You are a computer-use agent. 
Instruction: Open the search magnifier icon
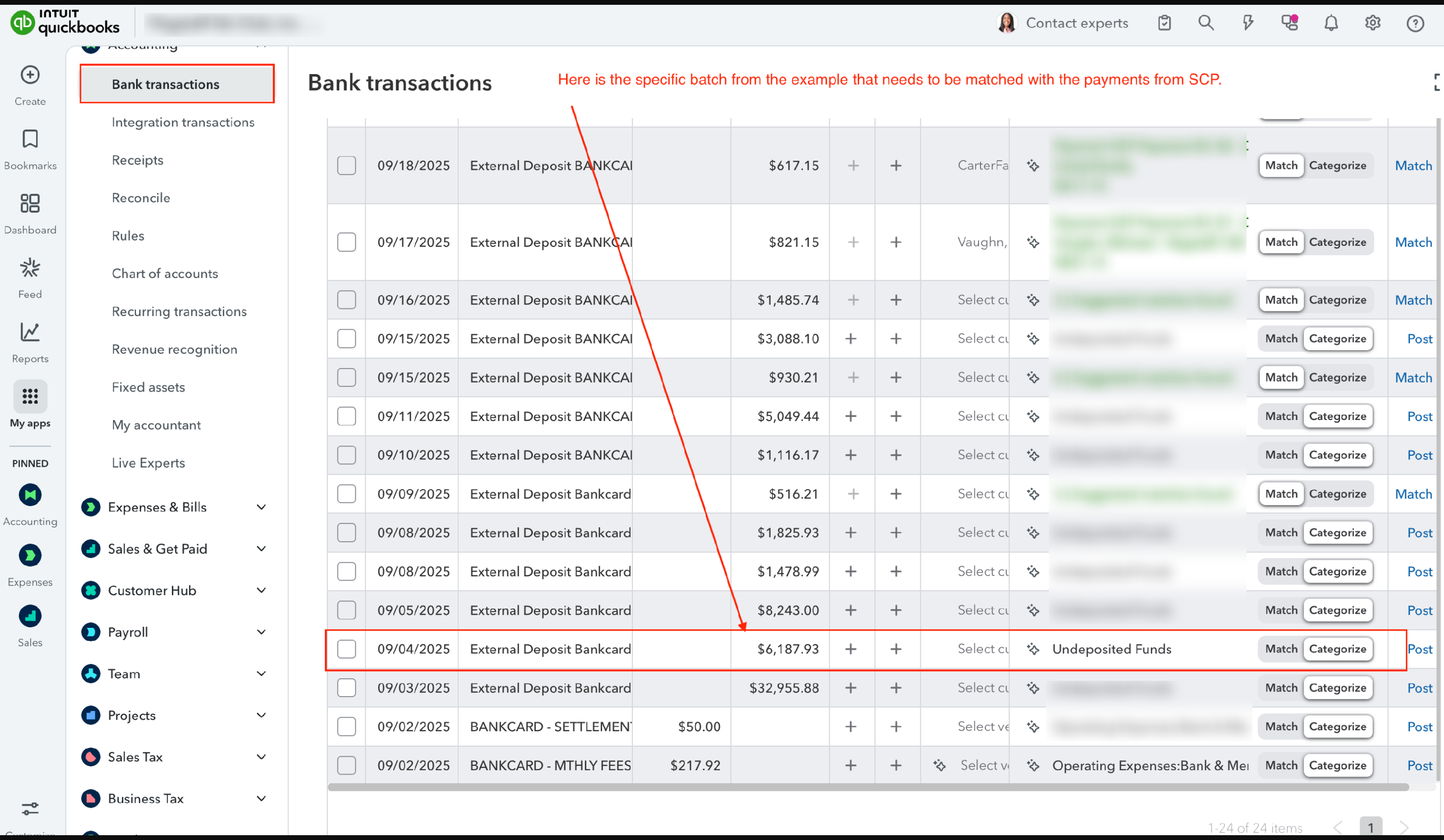[1206, 23]
